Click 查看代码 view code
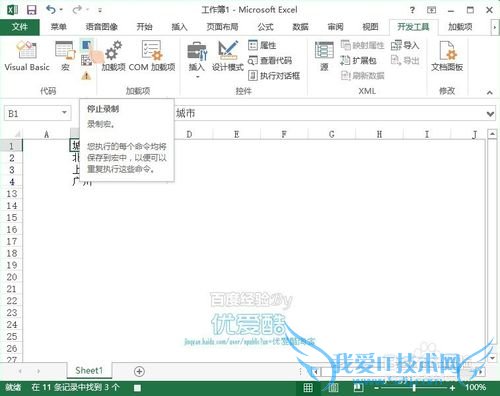Image resolution: width=500 pixels, height=396 pixels. [x=270, y=60]
